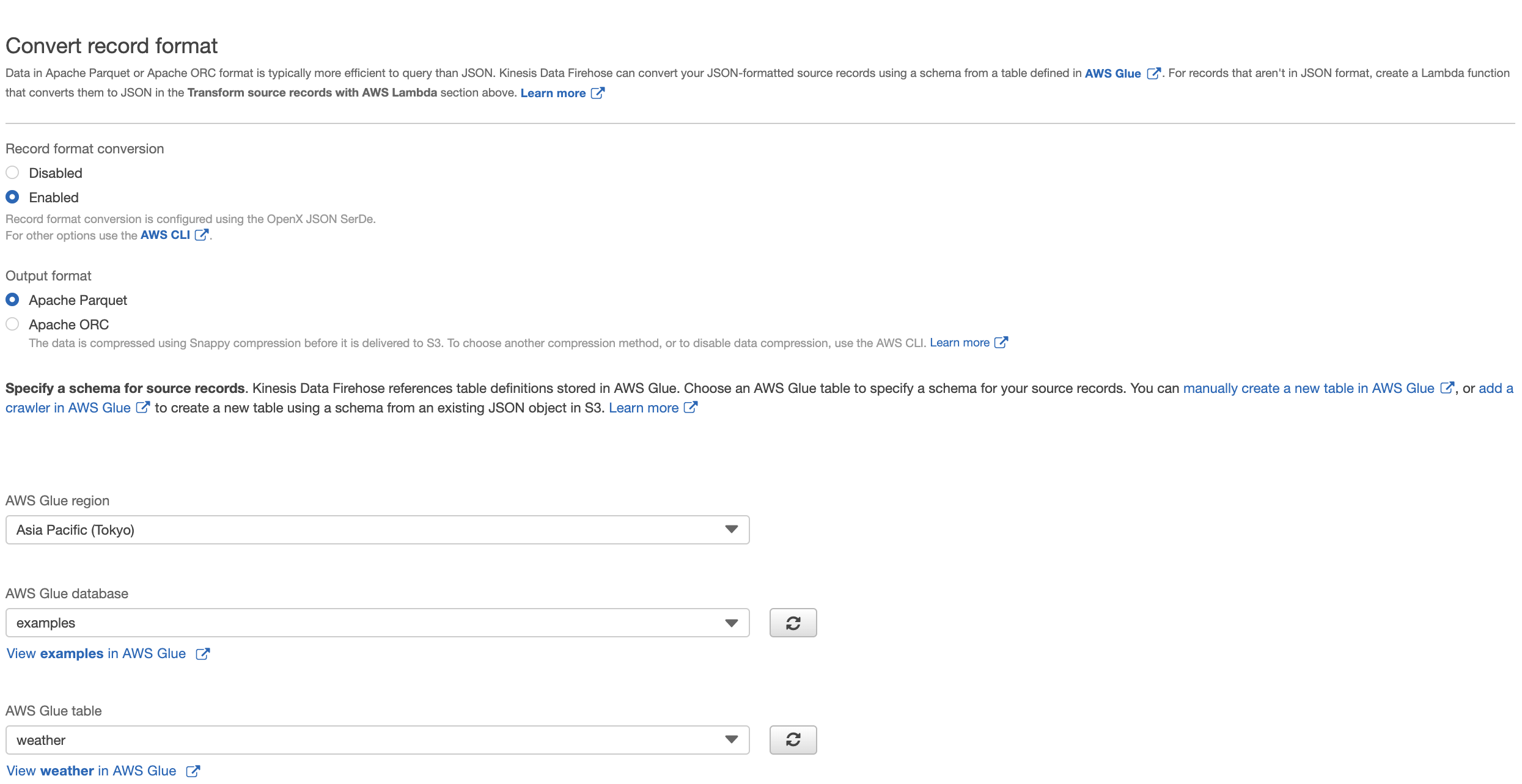Click crawler in AWS Glue link
The width and height of the screenshot is (1522, 784).
tap(68, 408)
